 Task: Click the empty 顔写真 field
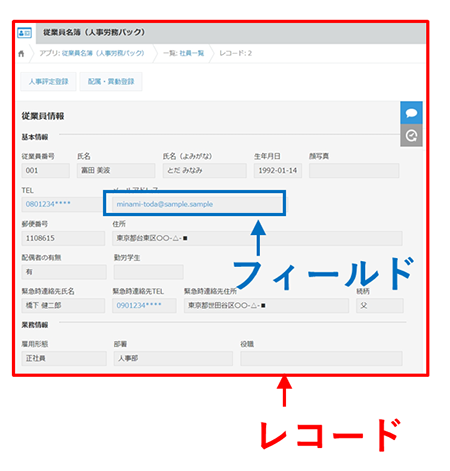tap(354, 171)
